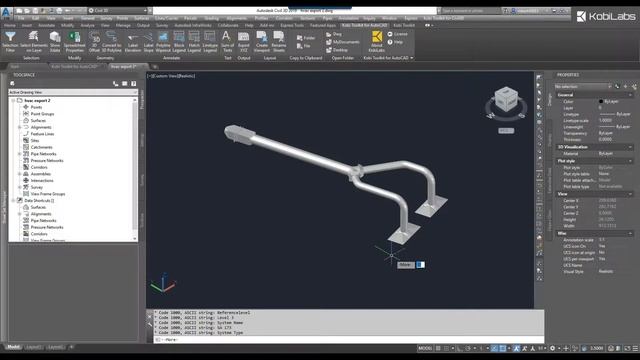Click the ViewCube in the viewport

pyautogui.click(x=506, y=99)
